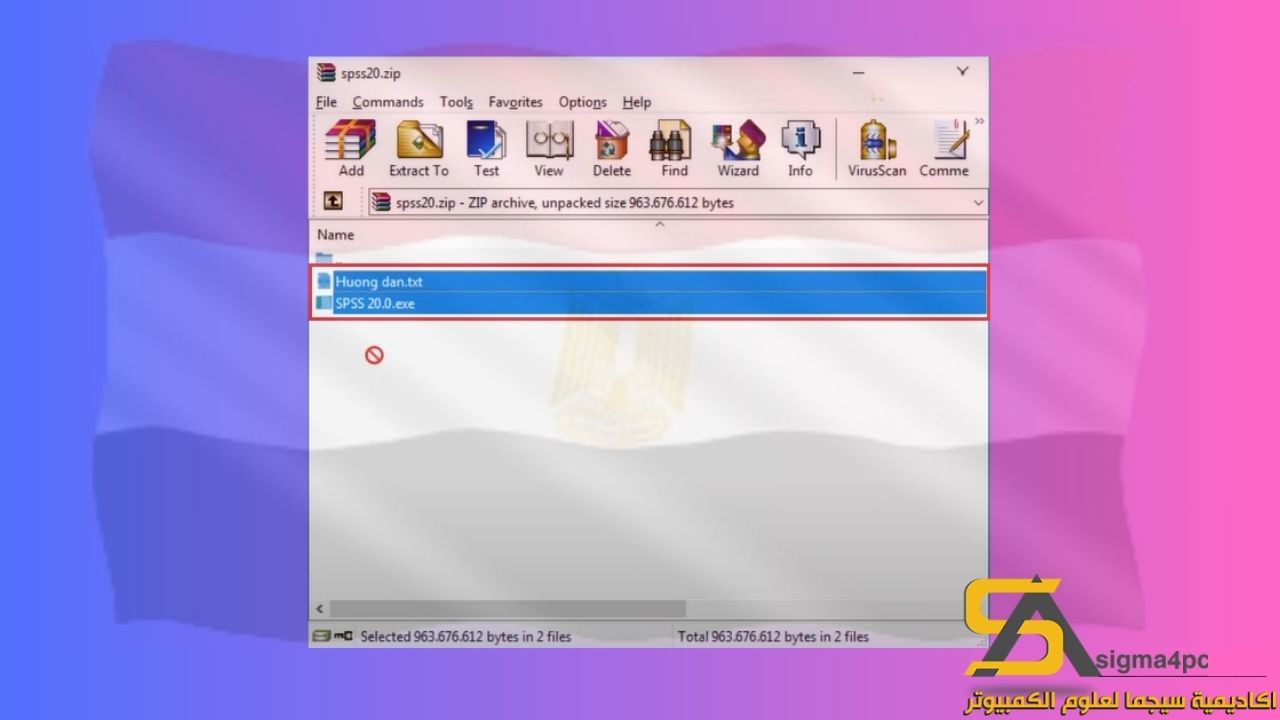Open the Comment tool
The image size is (1280, 720).
(945, 148)
